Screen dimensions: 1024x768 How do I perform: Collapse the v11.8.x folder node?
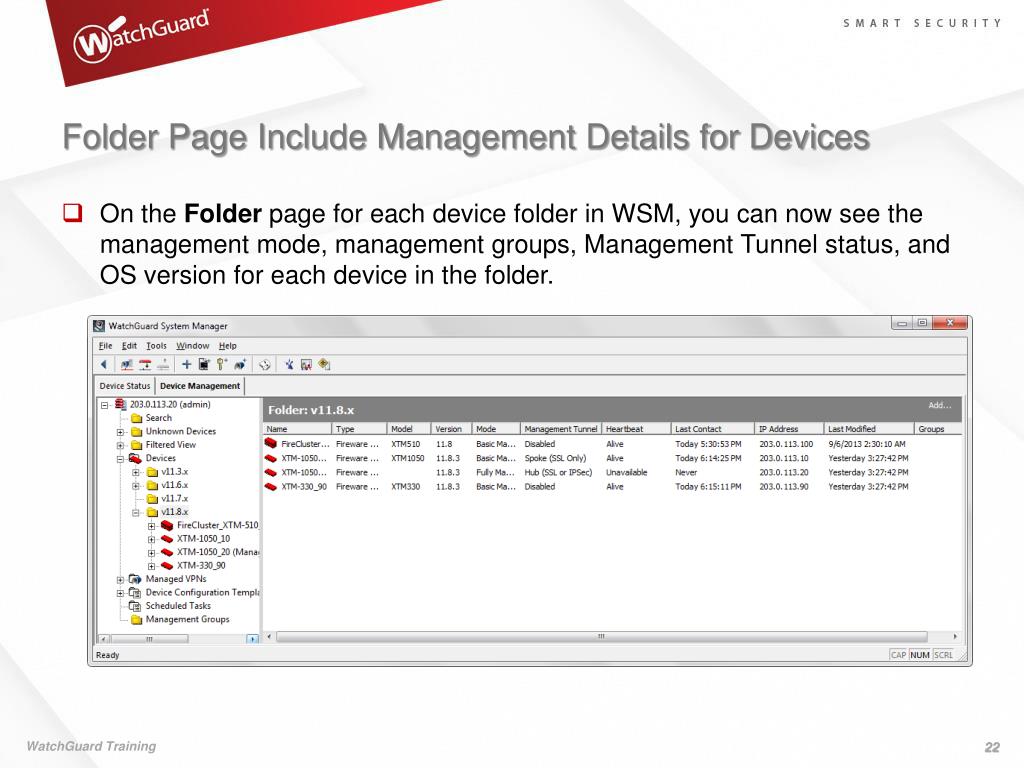tap(136, 513)
